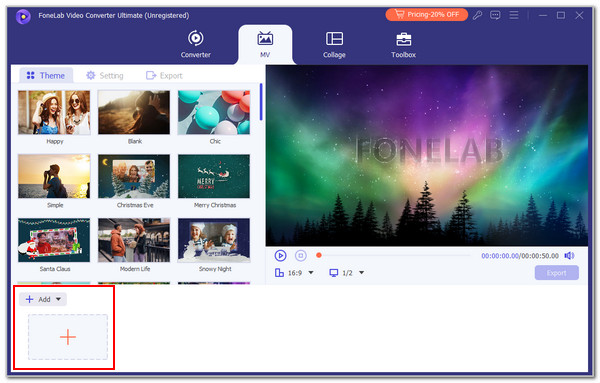The height and width of the screenshot is (383, 600).
Task: Click the Export button below preview
Action: (x=556, y=273)
